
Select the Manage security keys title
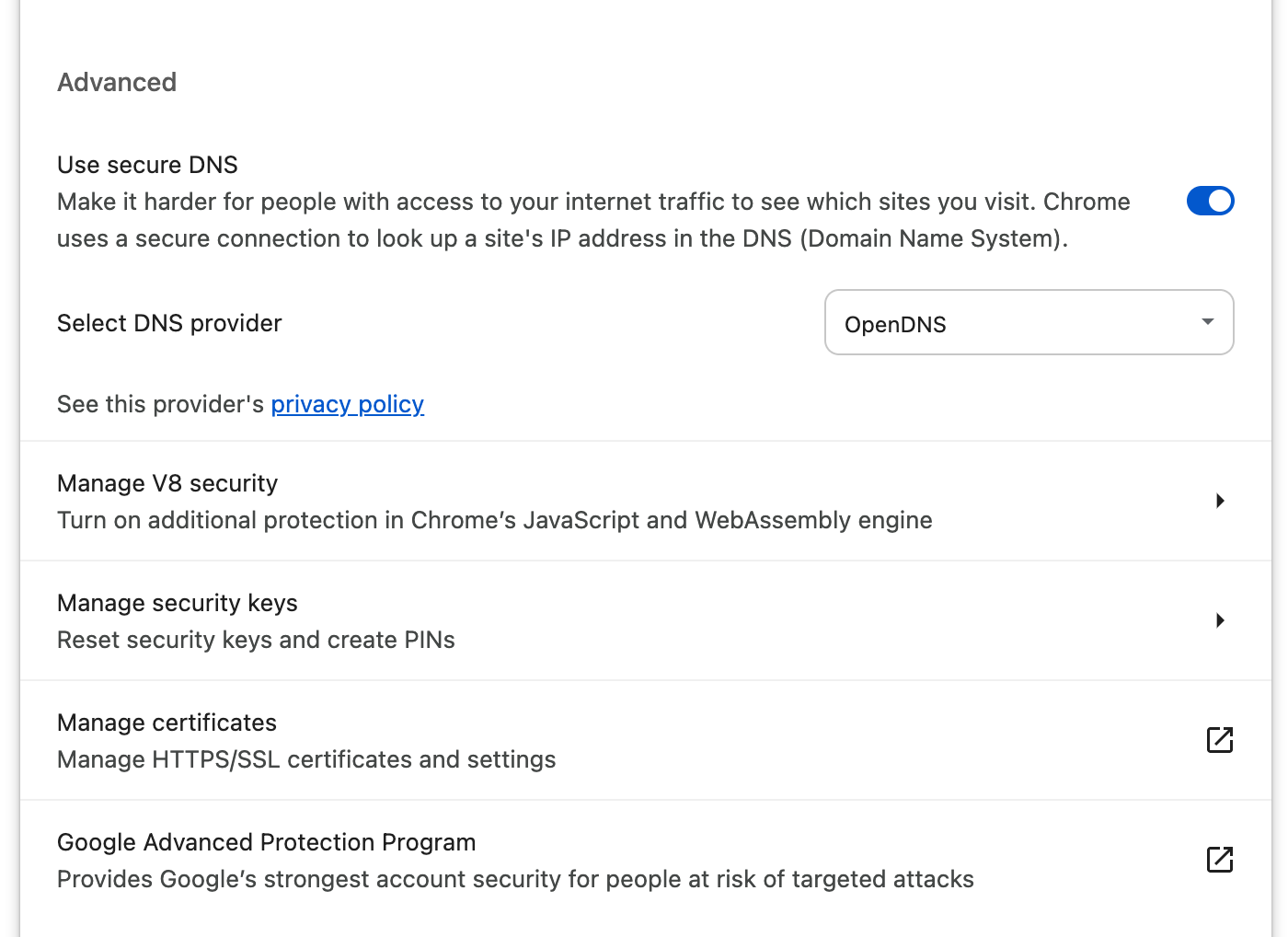pos(178,603)
